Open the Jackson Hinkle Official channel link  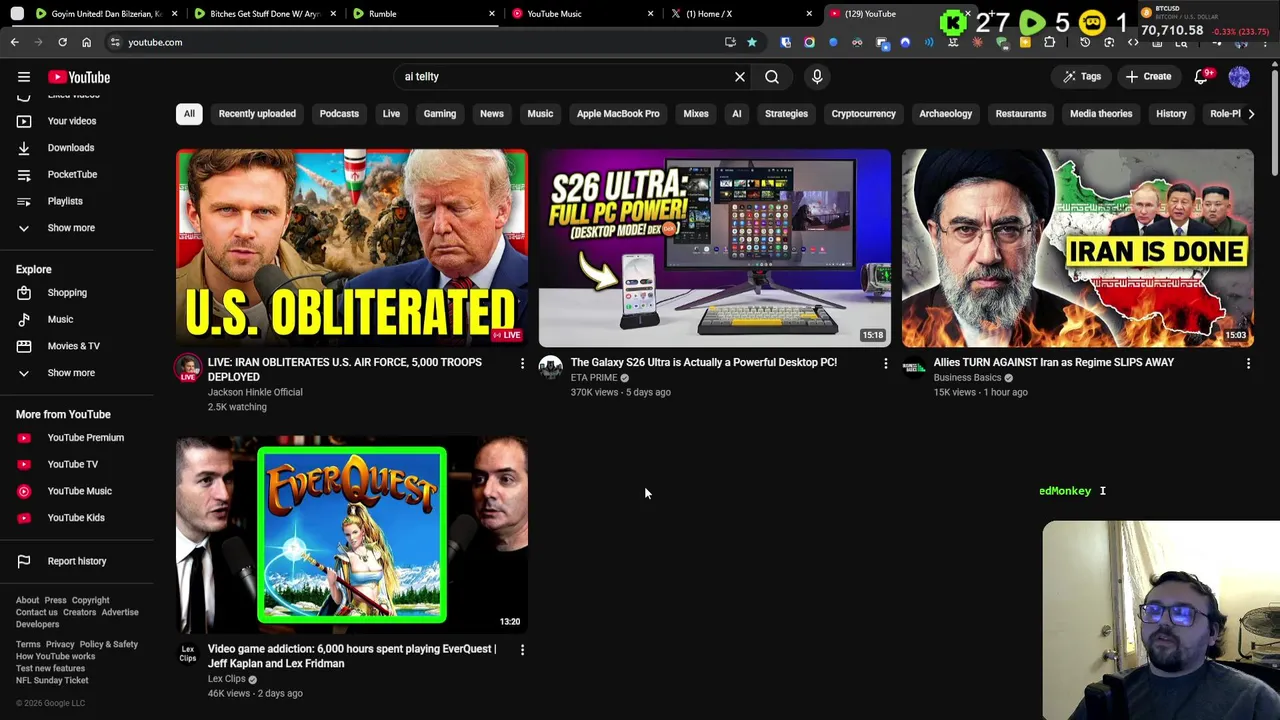(x=255, y=392)
